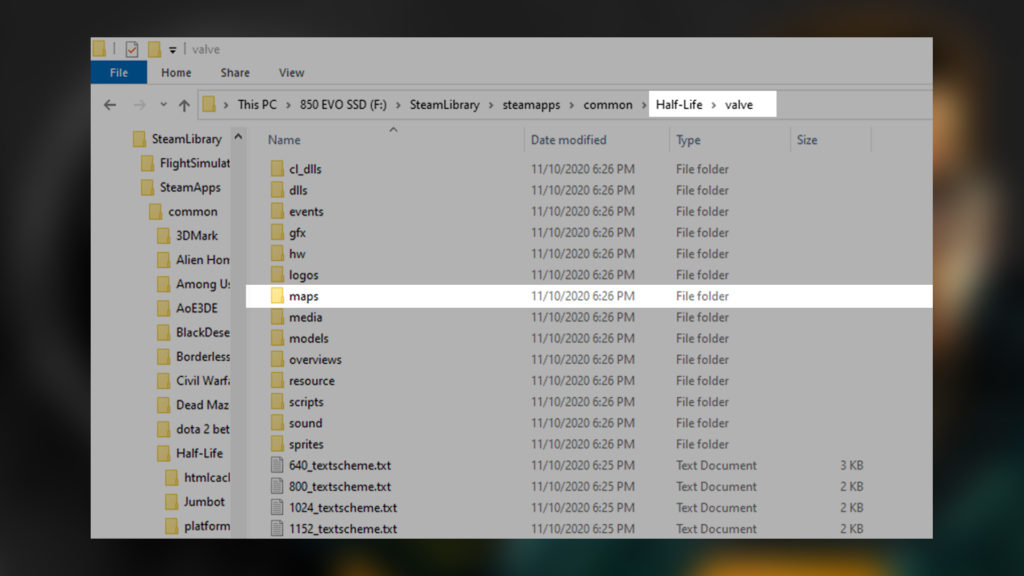This screenshot has width=1024, height=576.
Task: Select 640_textscheme.txt file icon
Action: (x=277, y=465)
